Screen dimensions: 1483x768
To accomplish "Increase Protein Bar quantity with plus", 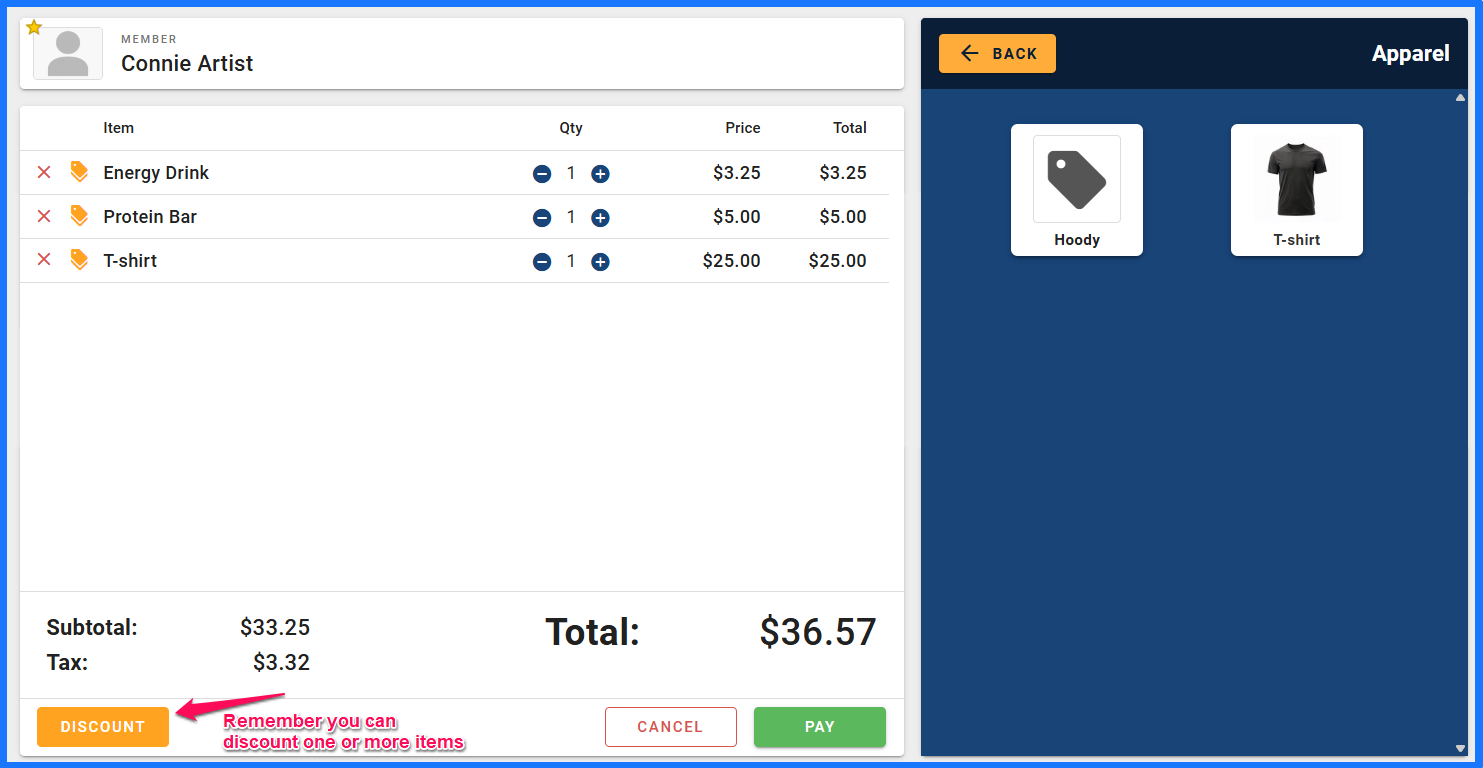I will click(x=600, y=218).
